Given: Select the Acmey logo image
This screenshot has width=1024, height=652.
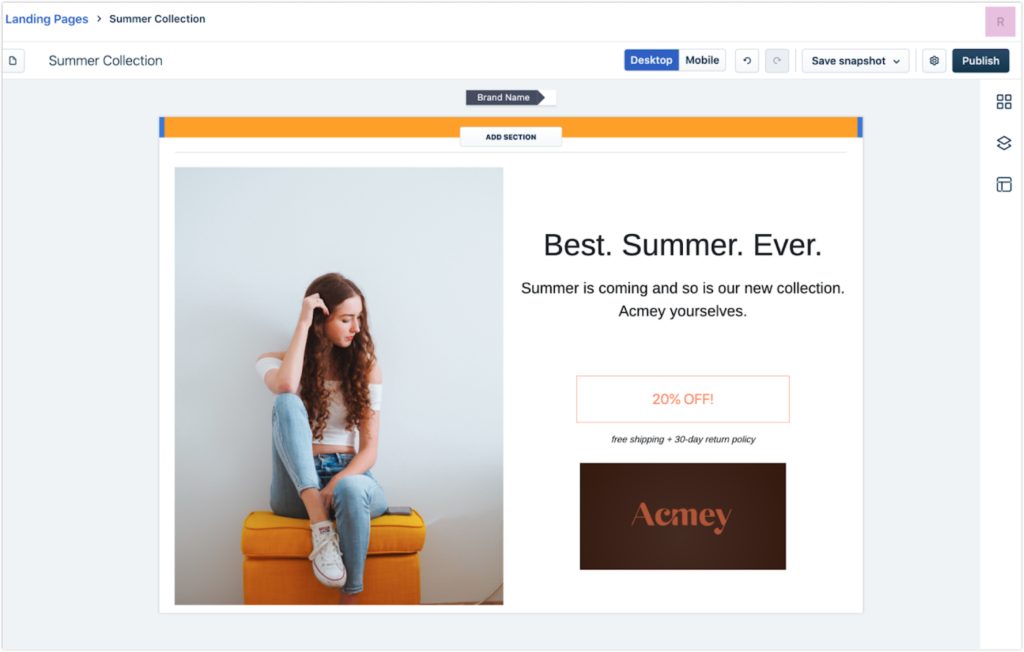Looking at the screenshot, I should (682, 516).
